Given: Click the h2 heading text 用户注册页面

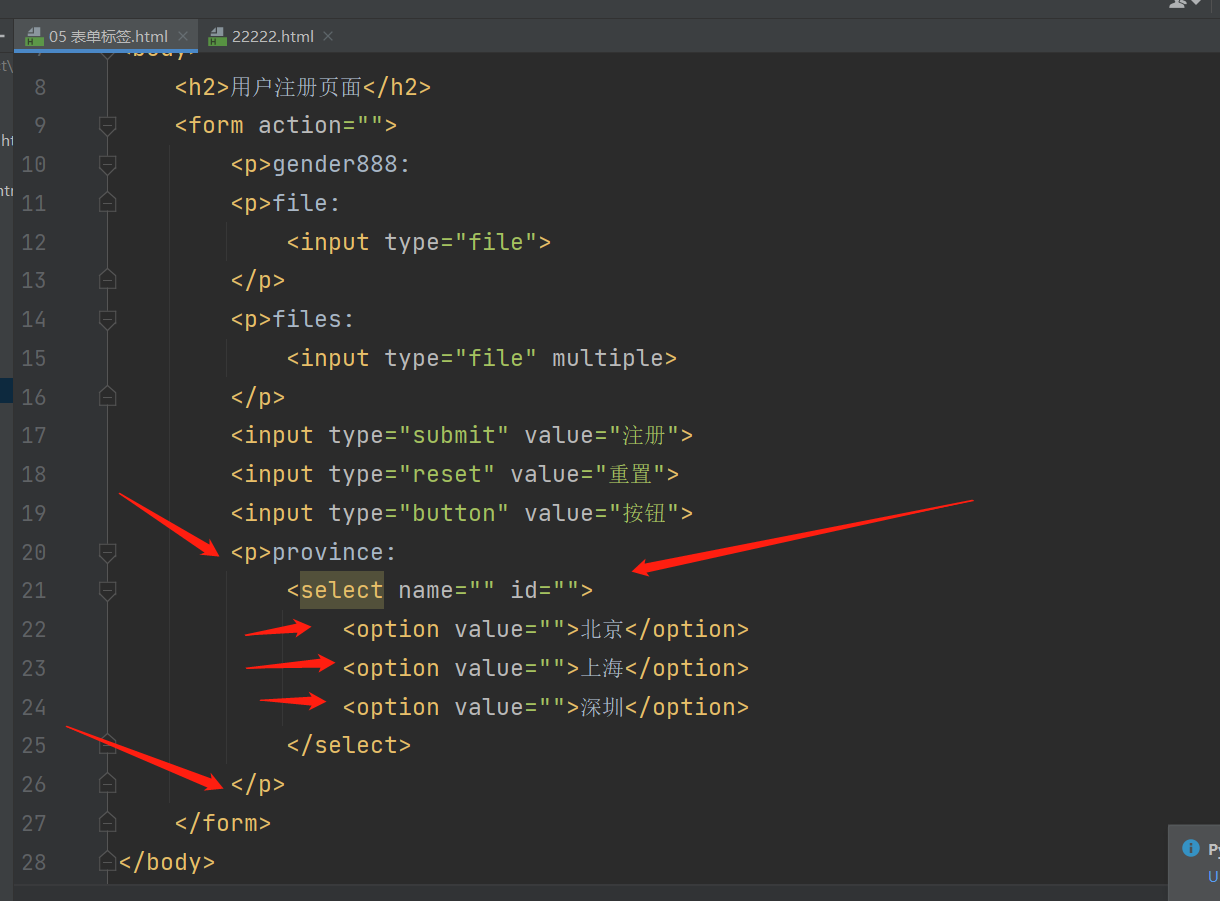Looking at the screenshot, I should tap(296, 87).
